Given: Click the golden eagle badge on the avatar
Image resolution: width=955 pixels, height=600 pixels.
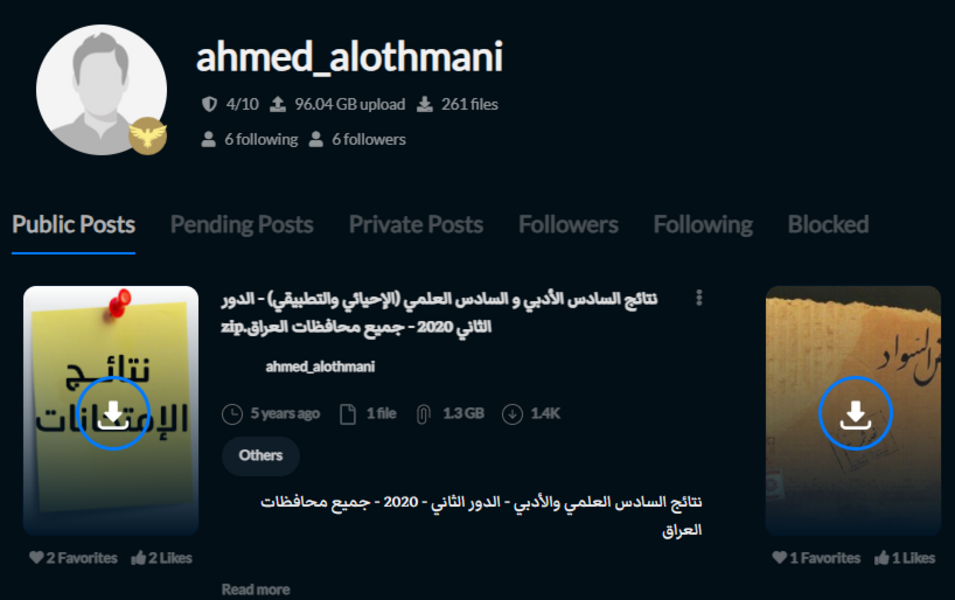Looking at the screenshot, I should pyautogui.click(x=147, y=136).
